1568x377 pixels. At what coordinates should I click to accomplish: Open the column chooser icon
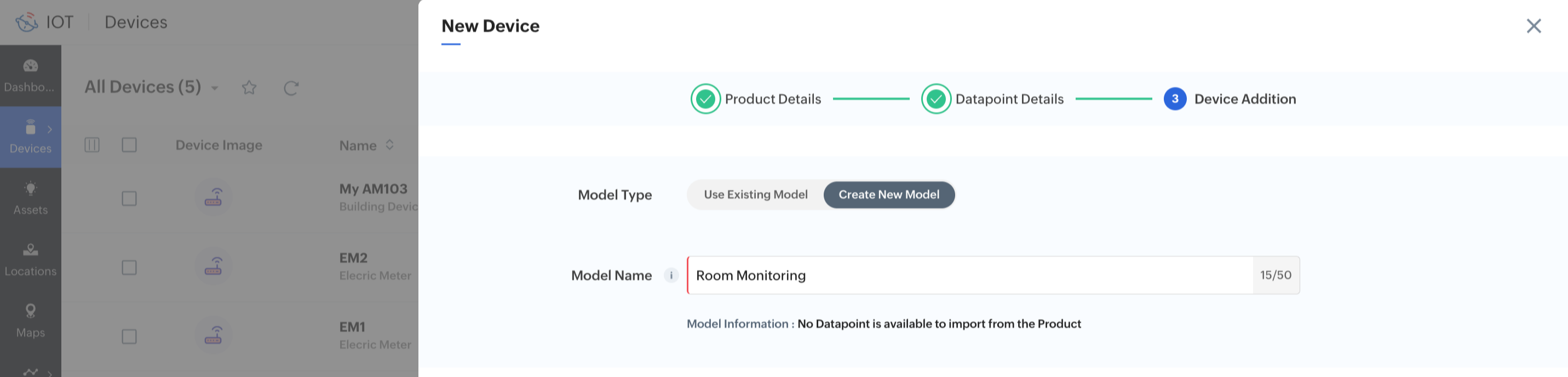[x=92, y=145]
